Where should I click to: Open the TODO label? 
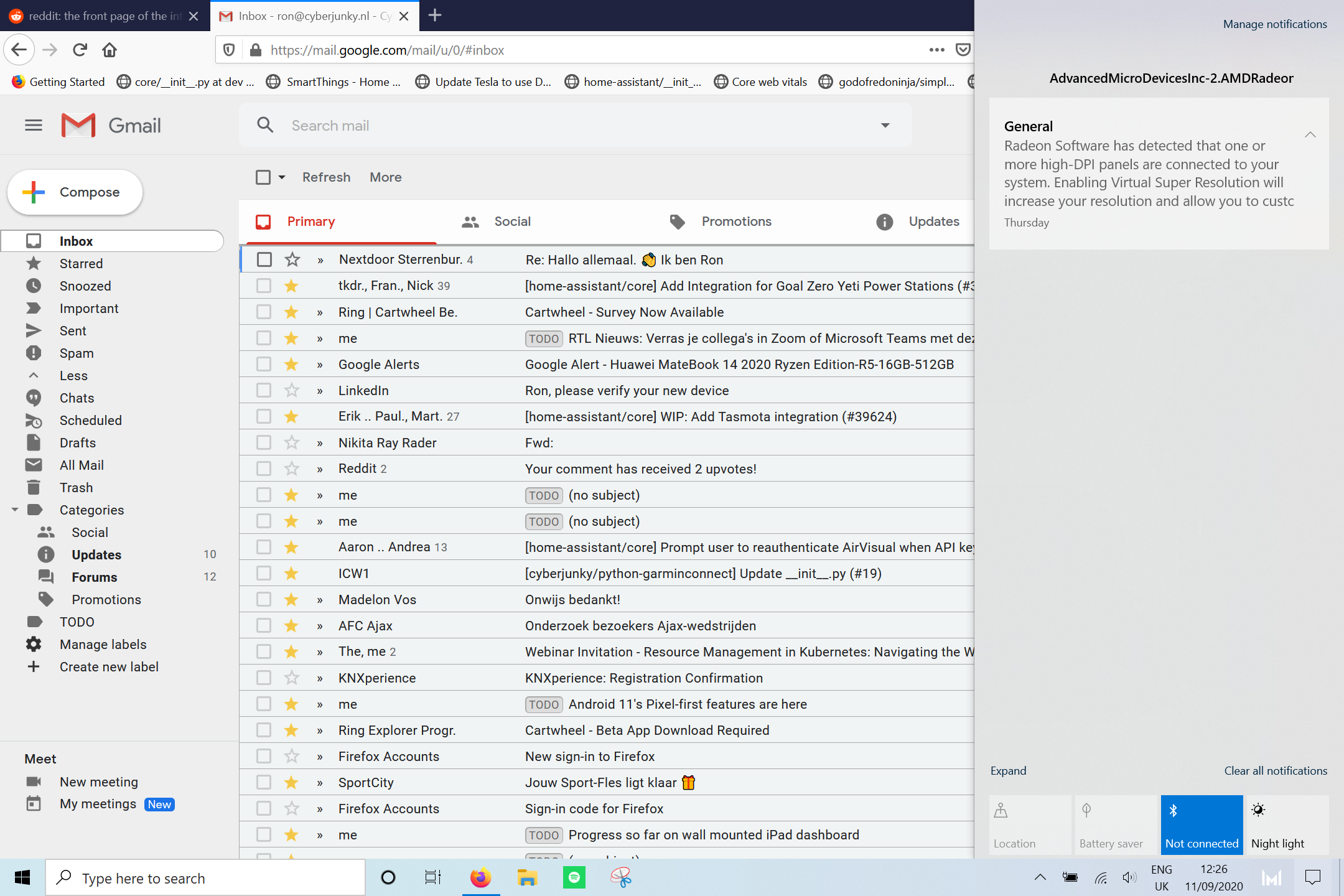pos(77,622)
